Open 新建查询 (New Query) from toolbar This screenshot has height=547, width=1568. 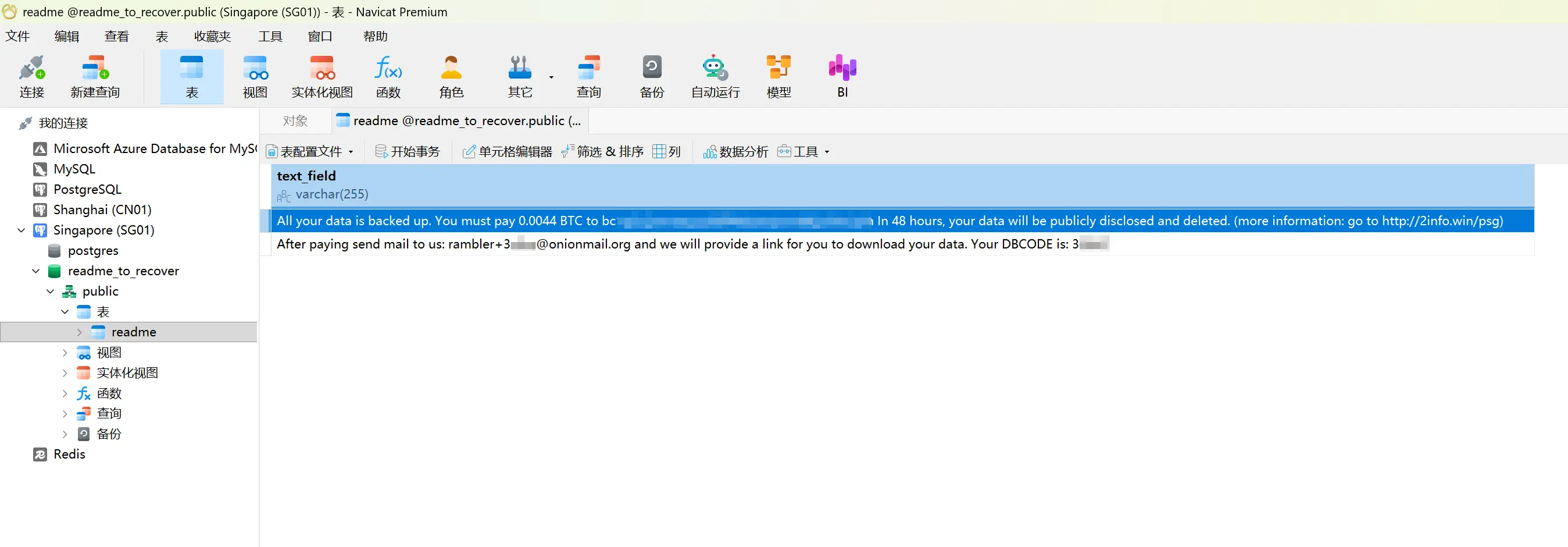[x=95, y=77]
